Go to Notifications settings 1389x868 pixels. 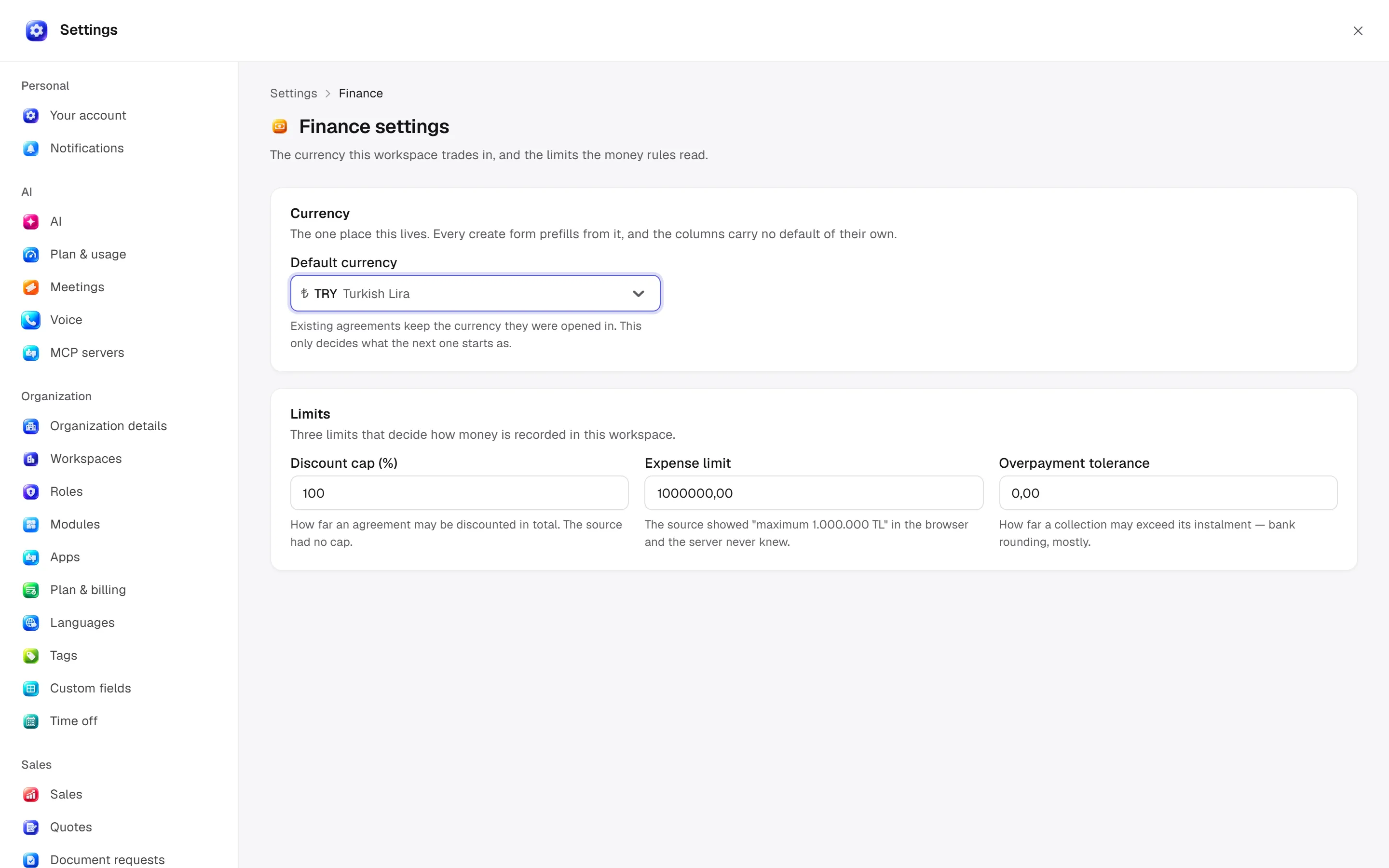coord(120,148)
